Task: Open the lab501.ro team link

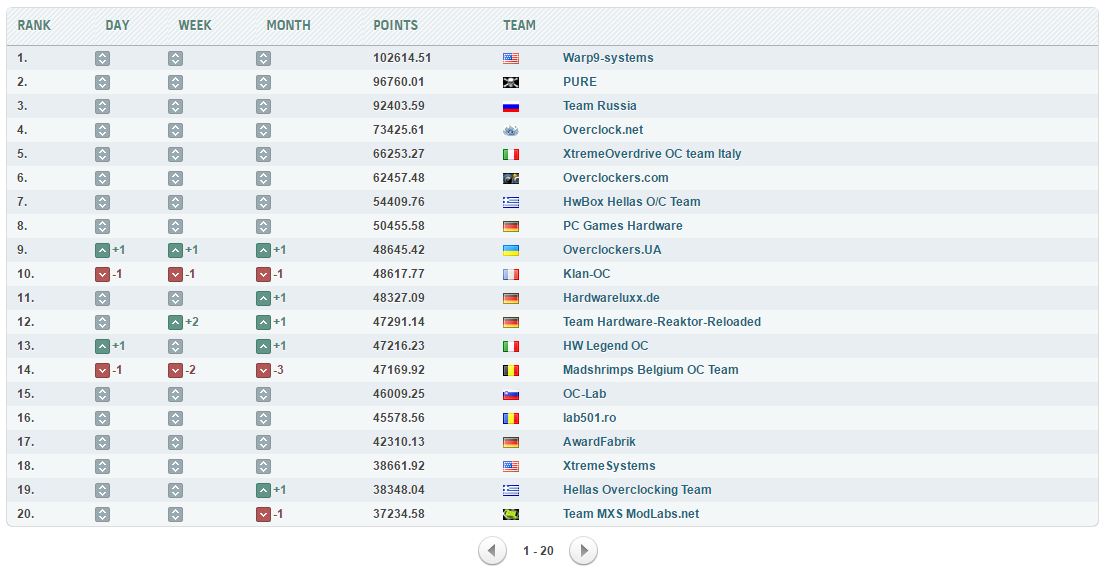Action: pos(590,418)
